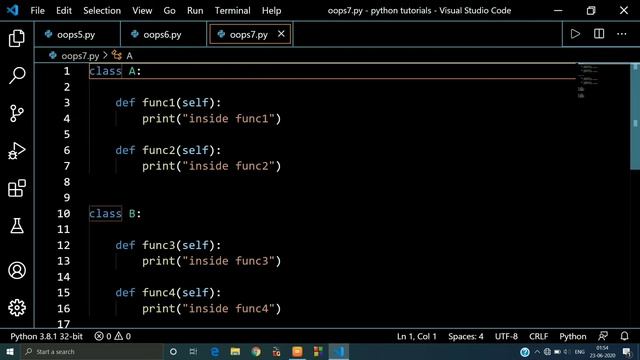Select language mode Python

573,336
